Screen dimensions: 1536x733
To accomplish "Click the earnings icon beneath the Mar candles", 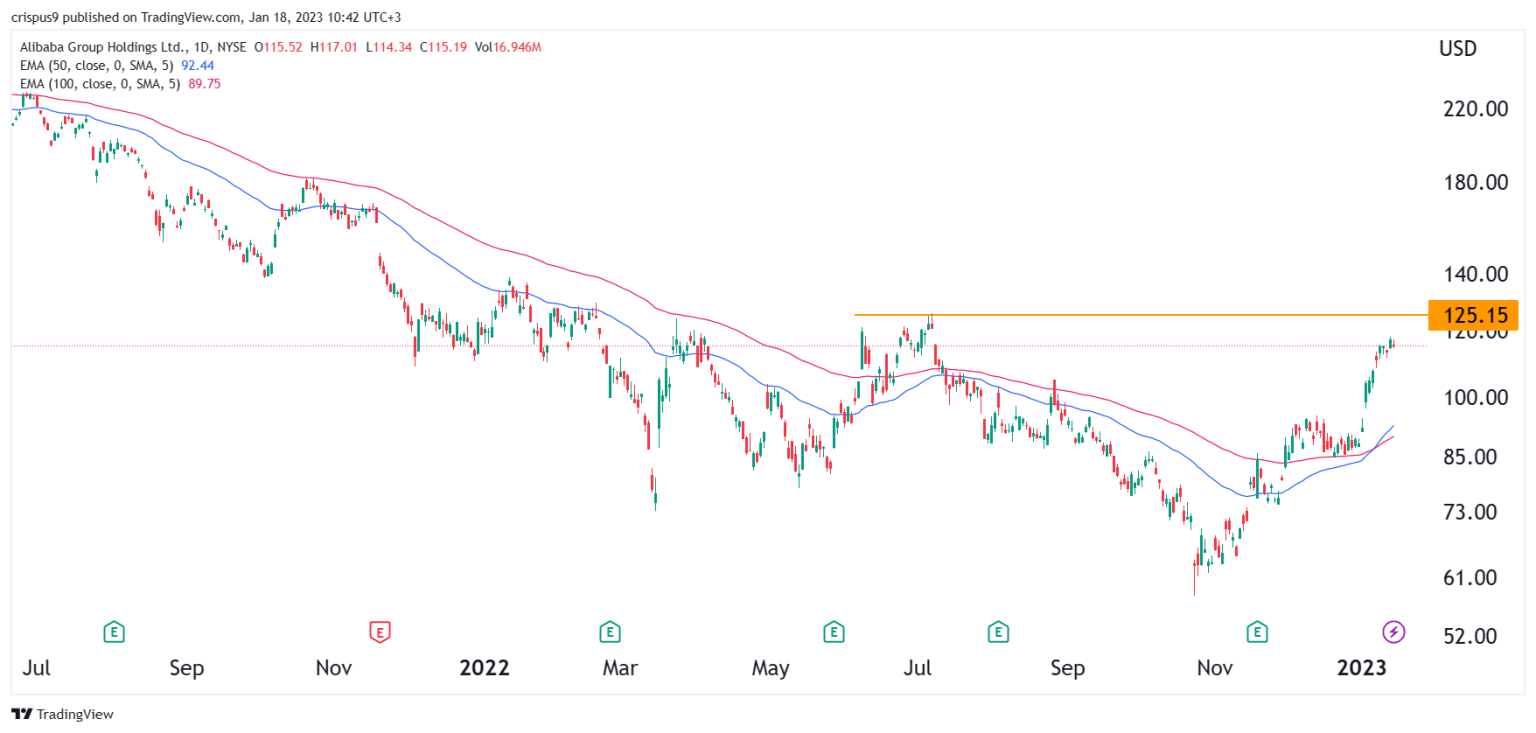I will 609,632.
